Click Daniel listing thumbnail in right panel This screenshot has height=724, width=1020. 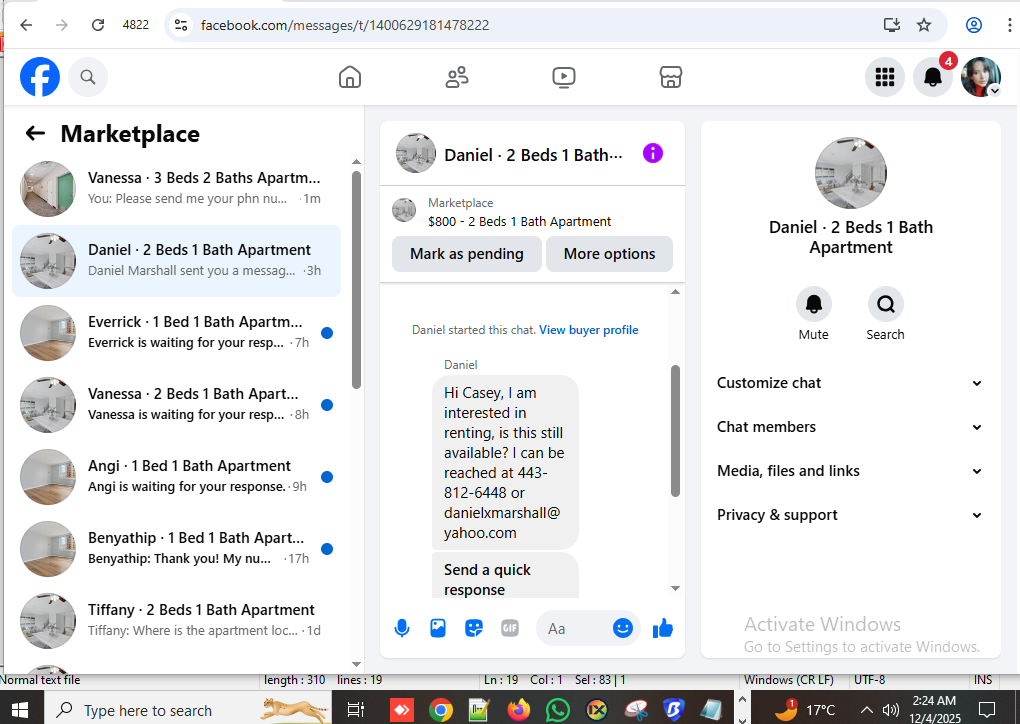(850, 173)
